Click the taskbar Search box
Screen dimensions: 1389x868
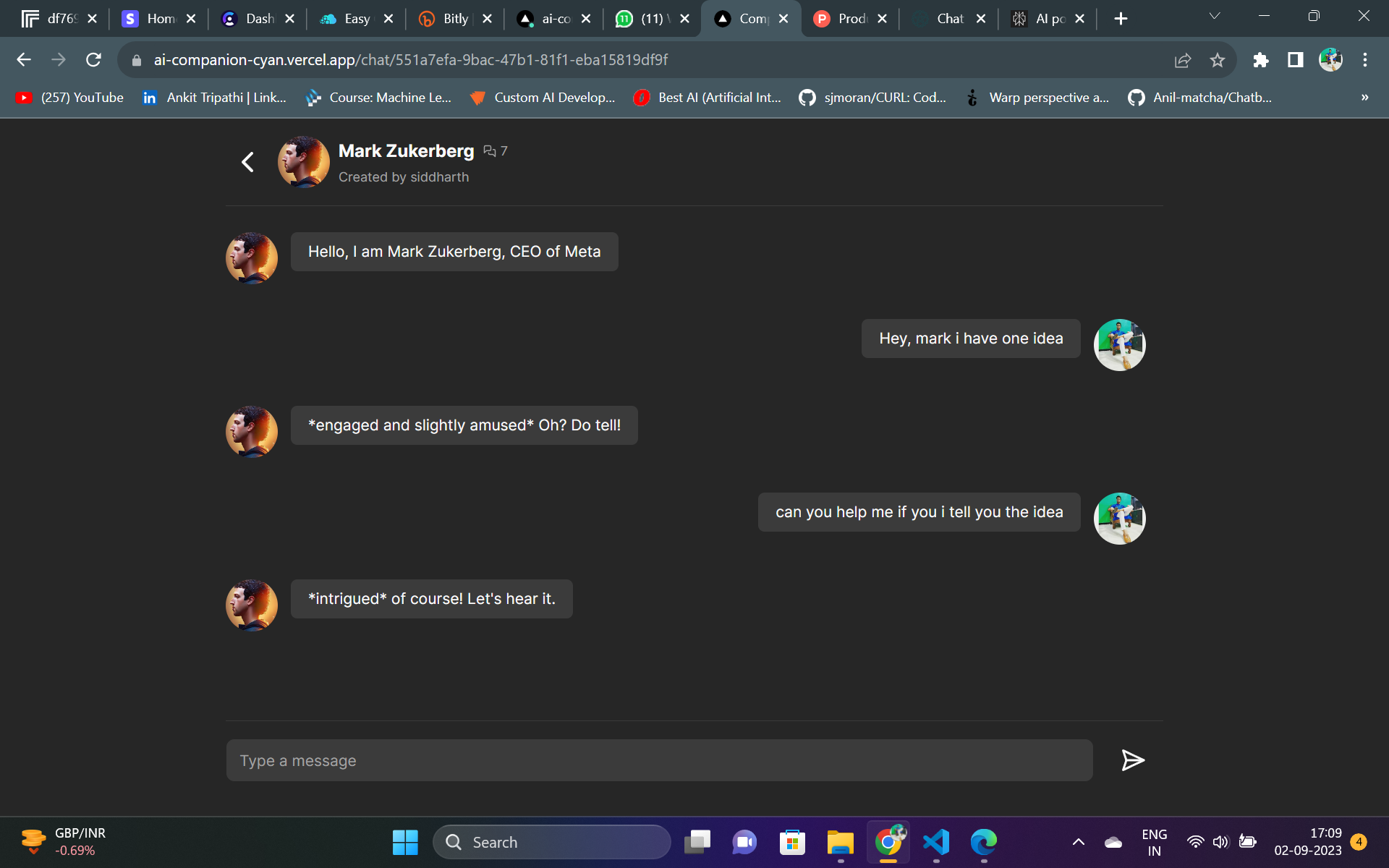pyautogui.click(x=551, y=842)
